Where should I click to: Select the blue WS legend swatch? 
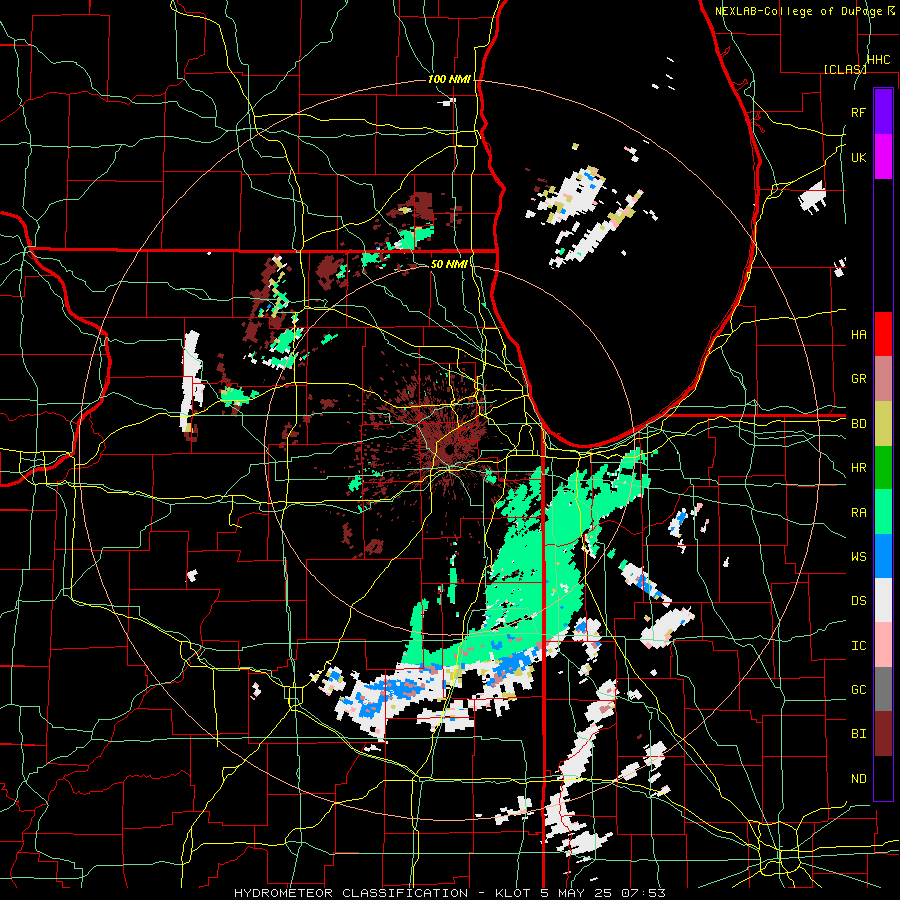[883, 556]
